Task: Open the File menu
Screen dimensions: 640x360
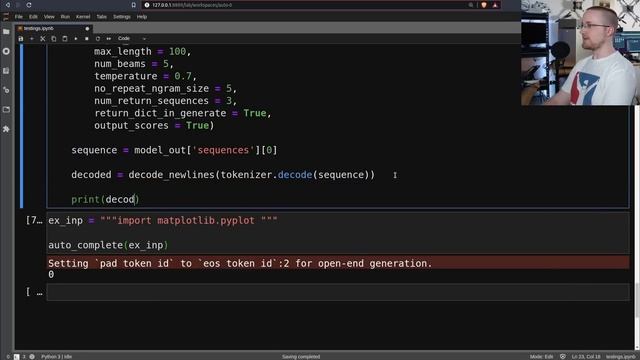Action: click(x=19, y=17)
